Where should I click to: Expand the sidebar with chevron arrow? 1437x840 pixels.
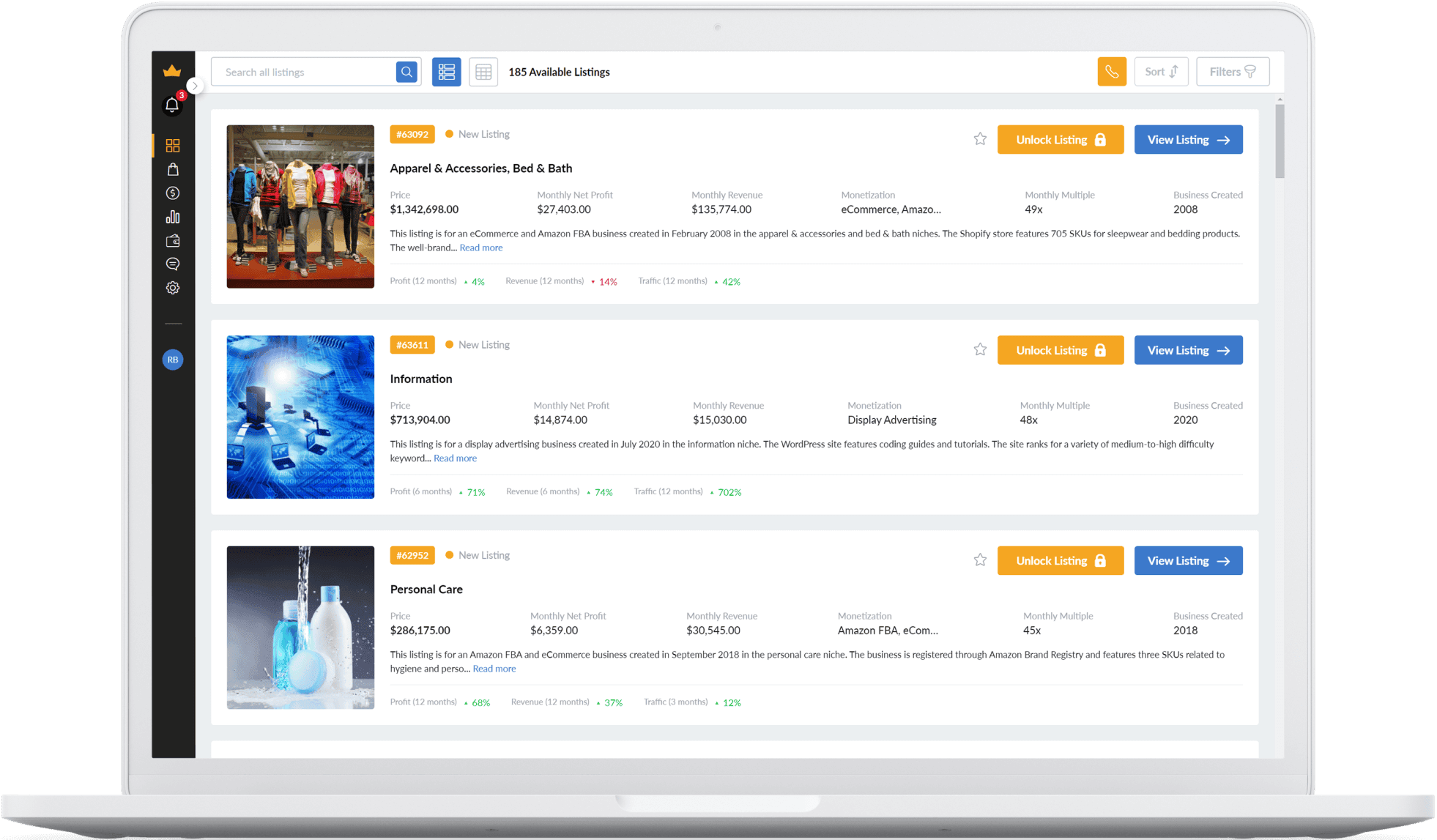click(195, 86)
